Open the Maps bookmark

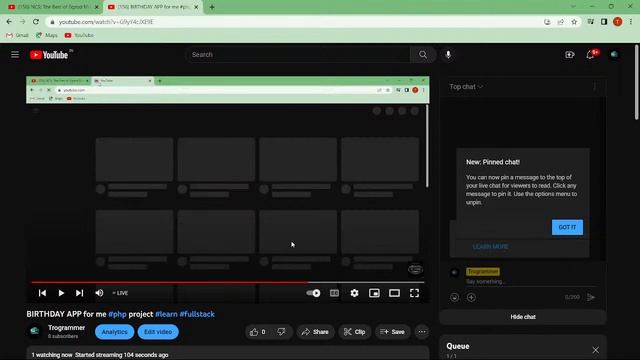pyautogui.click(x=47, y=35)
